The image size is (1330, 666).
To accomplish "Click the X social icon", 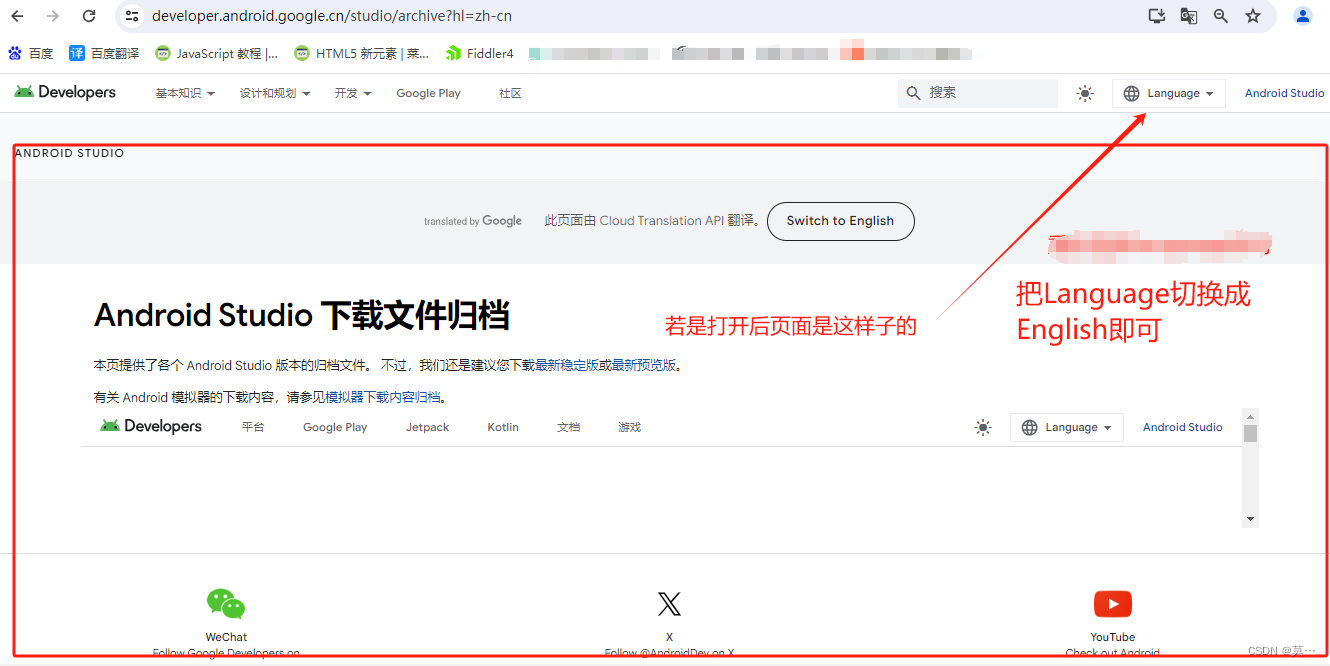I will point(669,604).
